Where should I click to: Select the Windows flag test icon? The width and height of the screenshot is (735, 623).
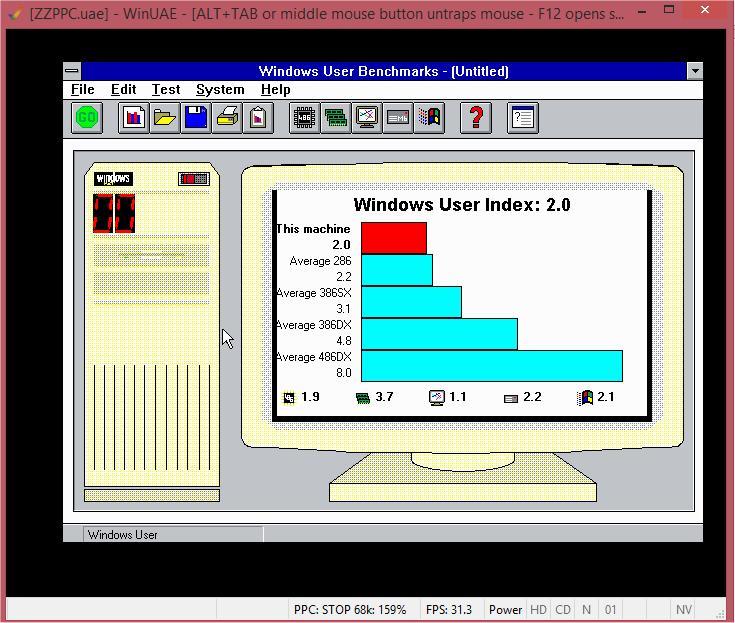(x=429, y=117)
